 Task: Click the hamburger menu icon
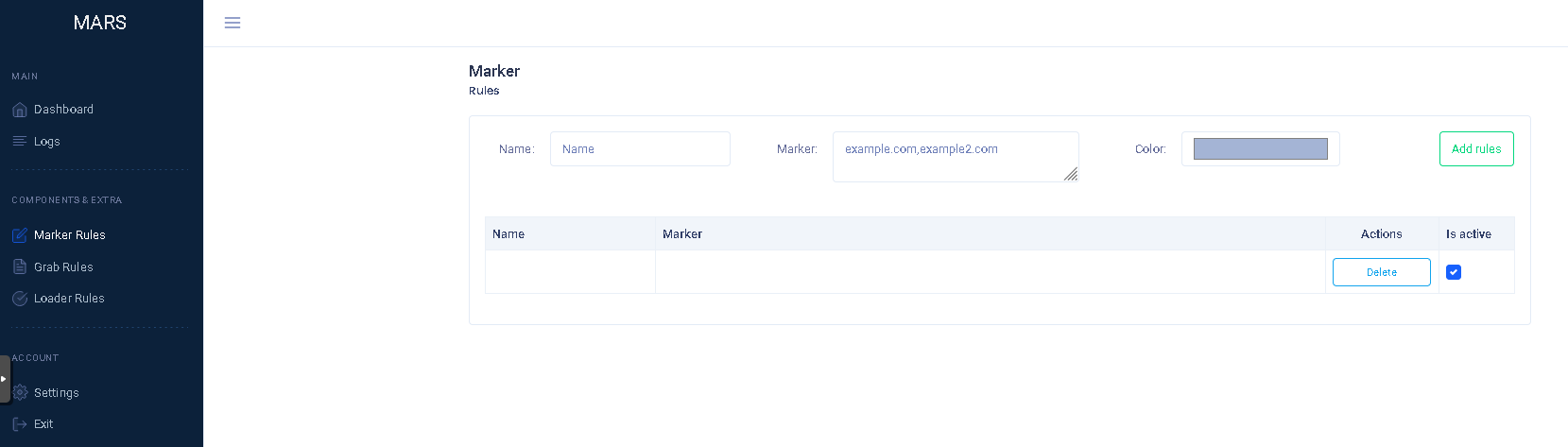233,23
